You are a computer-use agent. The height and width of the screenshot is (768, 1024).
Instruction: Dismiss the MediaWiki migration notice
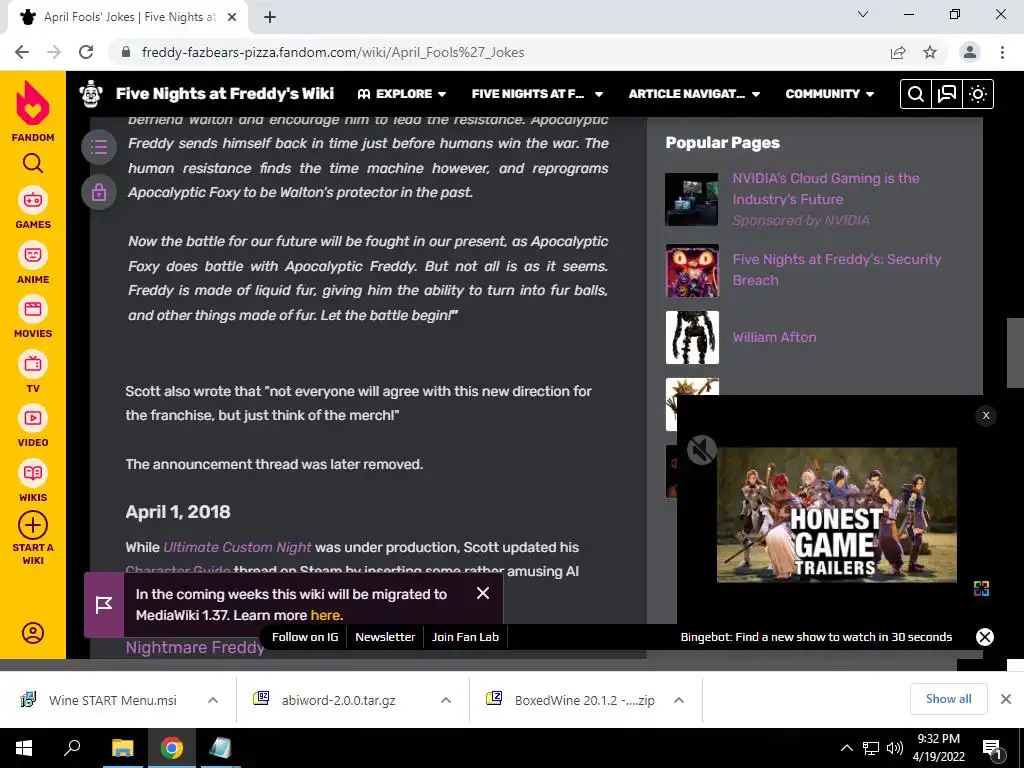483,593
